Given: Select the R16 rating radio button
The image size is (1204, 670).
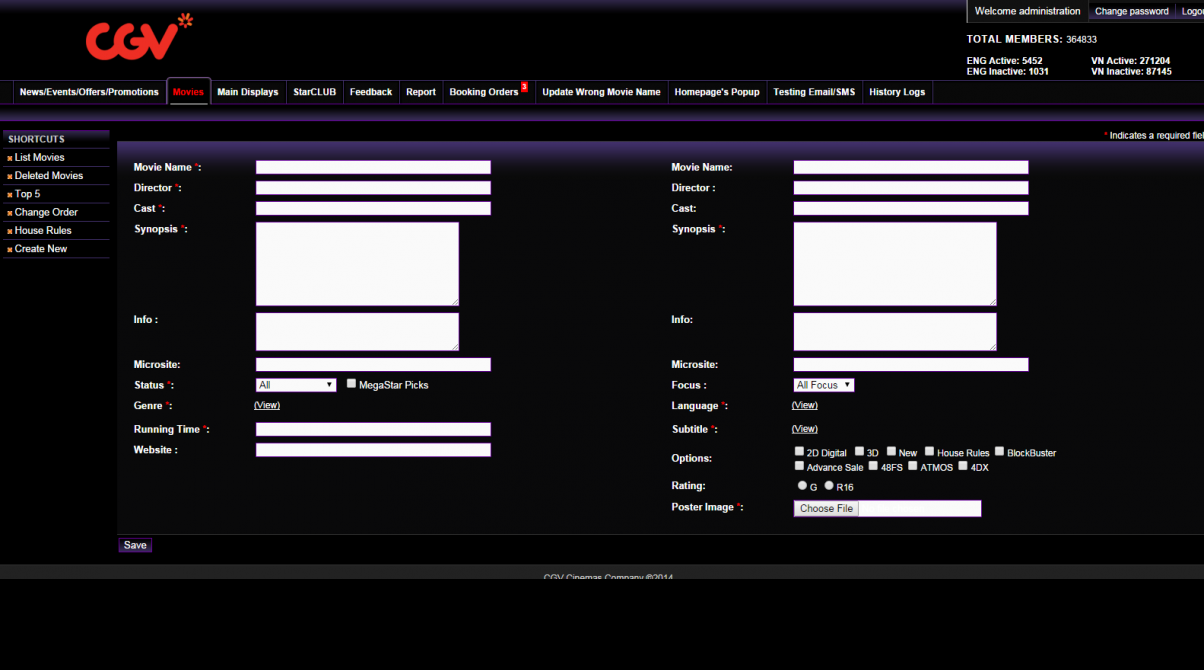Looking at the screenshot, I should (x=829, y=486).
